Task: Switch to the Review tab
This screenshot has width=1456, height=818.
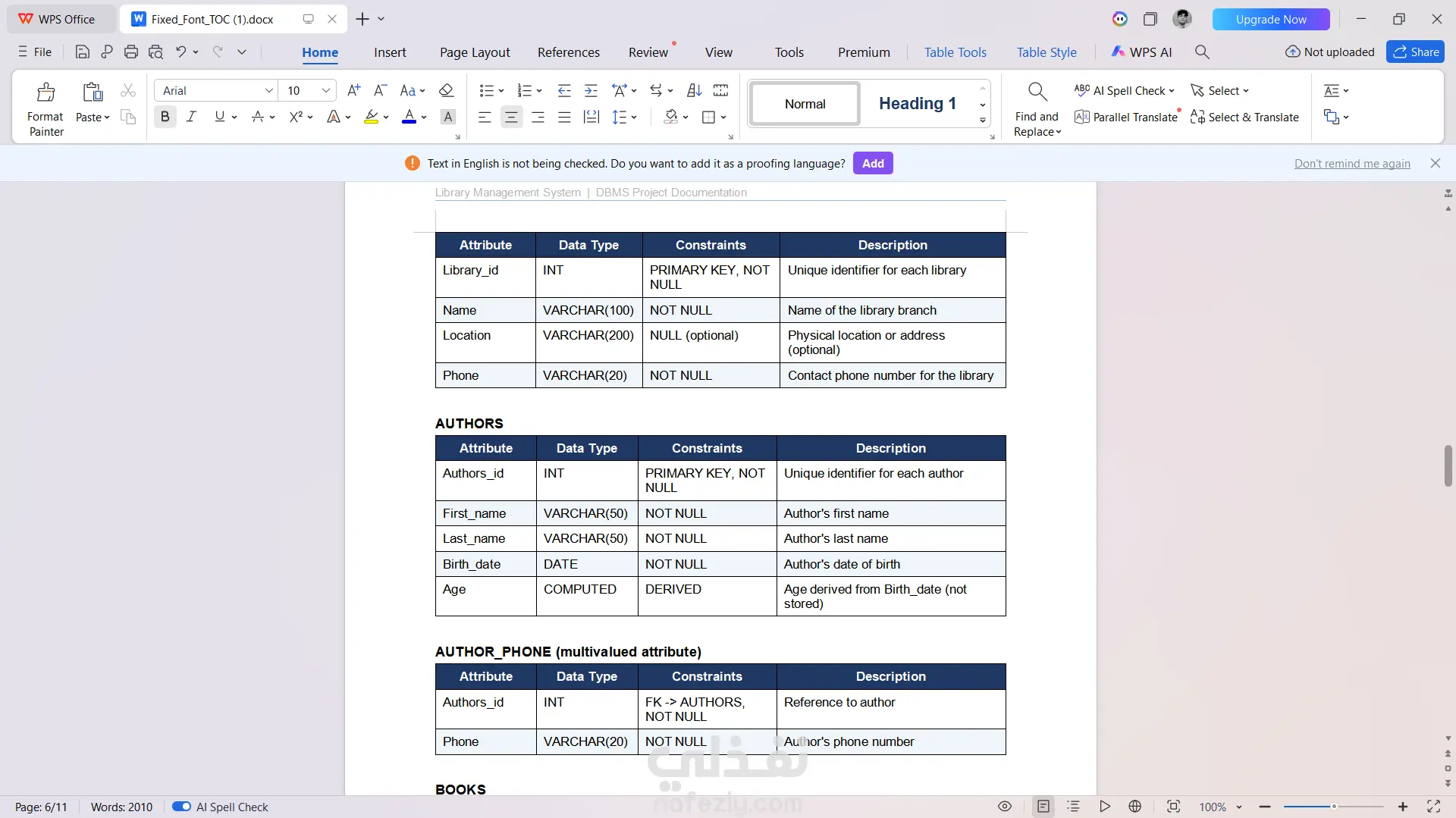Action: tap(648, 52)
